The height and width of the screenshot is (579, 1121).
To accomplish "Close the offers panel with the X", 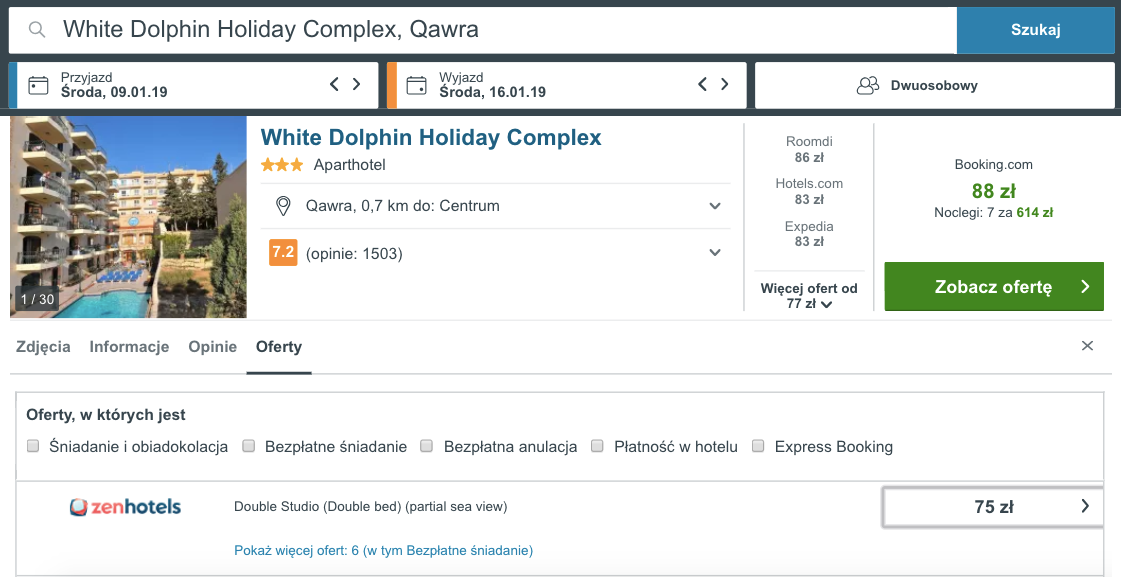I will (x=1087, y=346).
